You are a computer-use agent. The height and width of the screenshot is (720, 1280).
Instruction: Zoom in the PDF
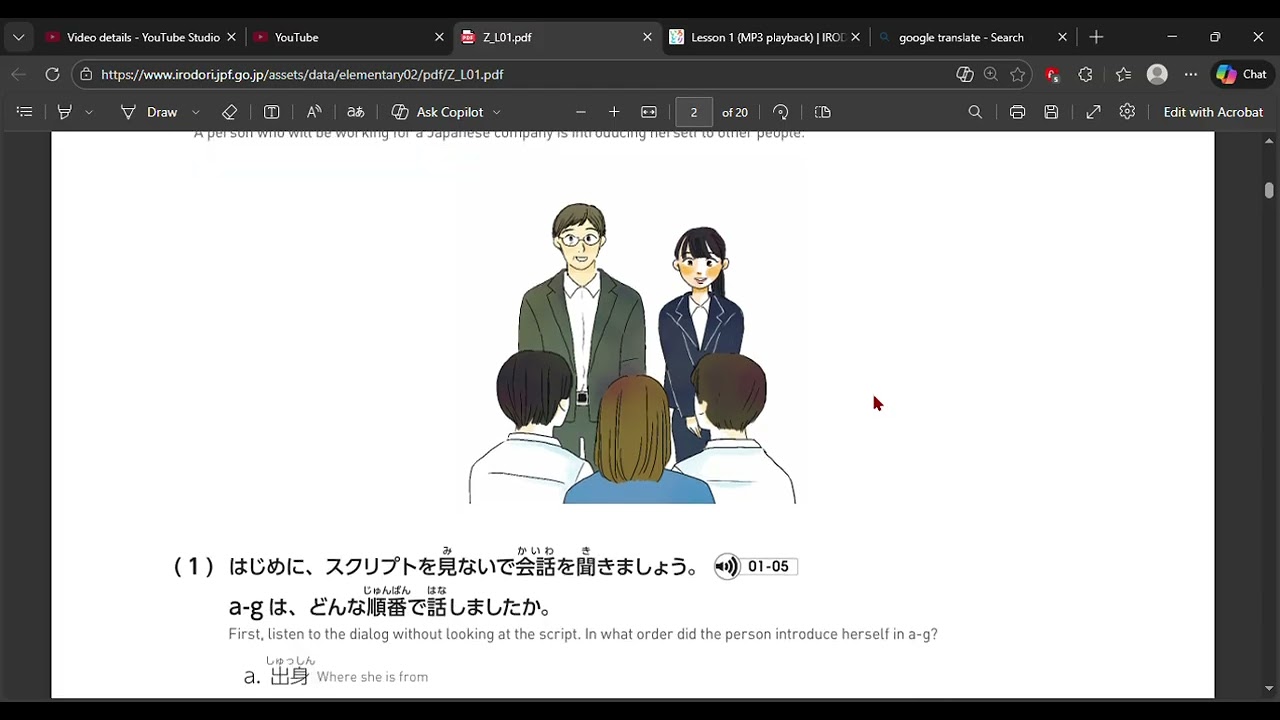[x=614, y=112]
